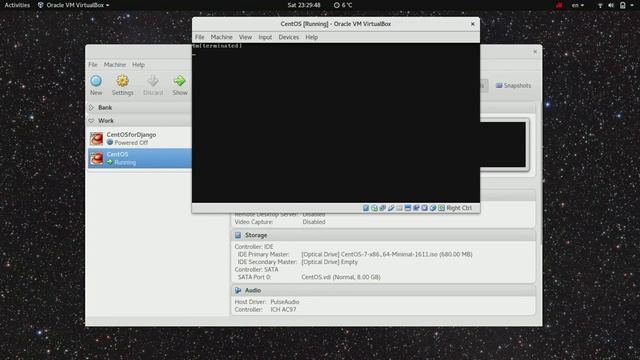The height and width of the screenshot is (360, 640).
Task: Click the CentOS-7 Minimal iso entry
Action: click(387, 254)
